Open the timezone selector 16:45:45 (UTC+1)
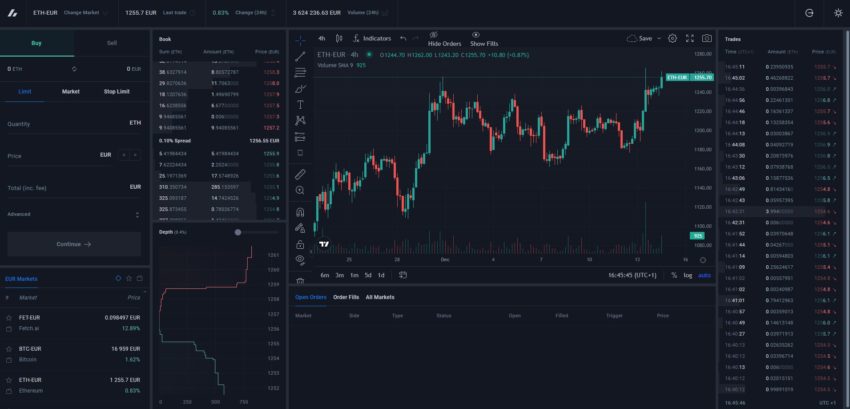The height and width of the screenshot is (409, 850). click(x=632, y=276)
